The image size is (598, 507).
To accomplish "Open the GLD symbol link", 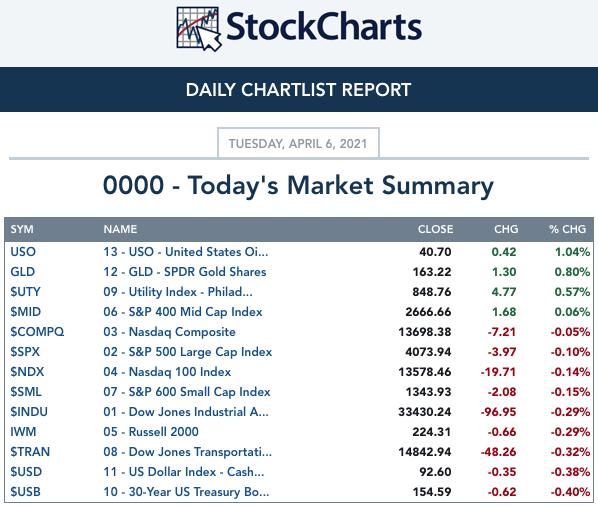I will [x=23, y=272].
